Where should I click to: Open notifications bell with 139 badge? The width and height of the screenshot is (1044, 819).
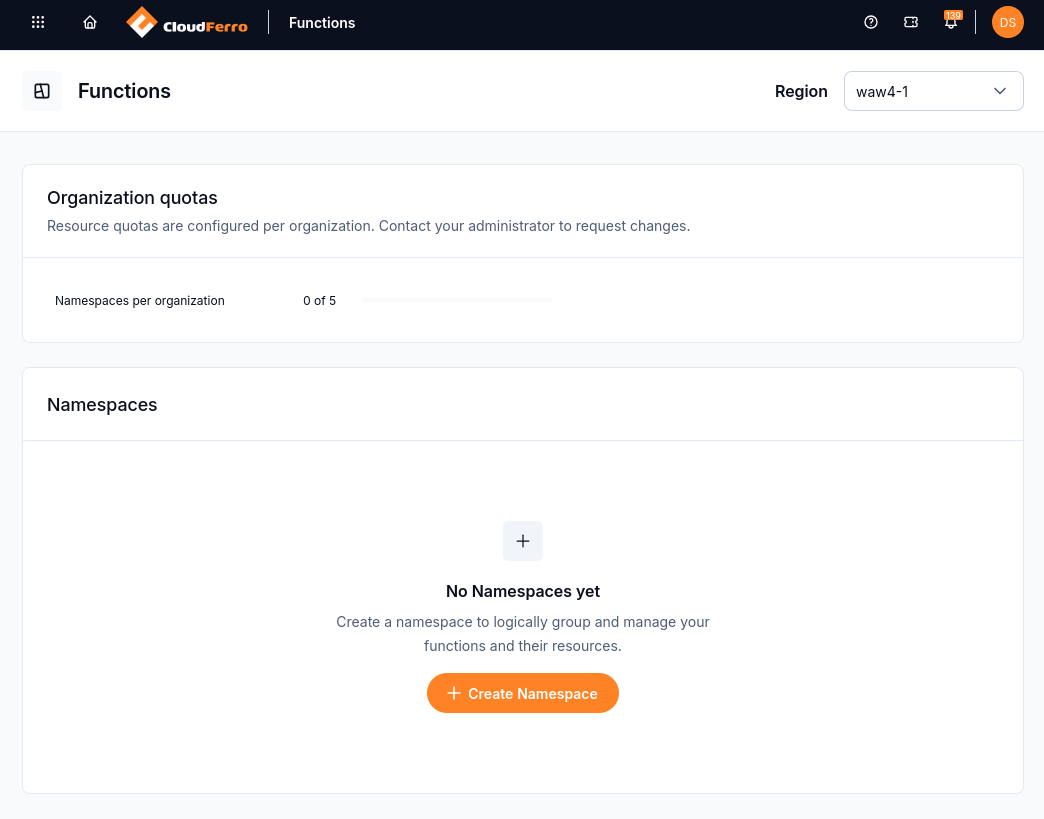tap(951, 22)
